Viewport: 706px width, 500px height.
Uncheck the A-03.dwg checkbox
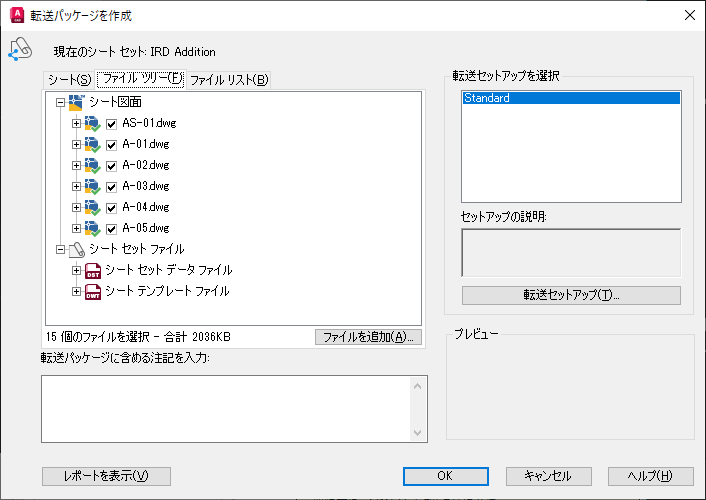click(111, 187)
